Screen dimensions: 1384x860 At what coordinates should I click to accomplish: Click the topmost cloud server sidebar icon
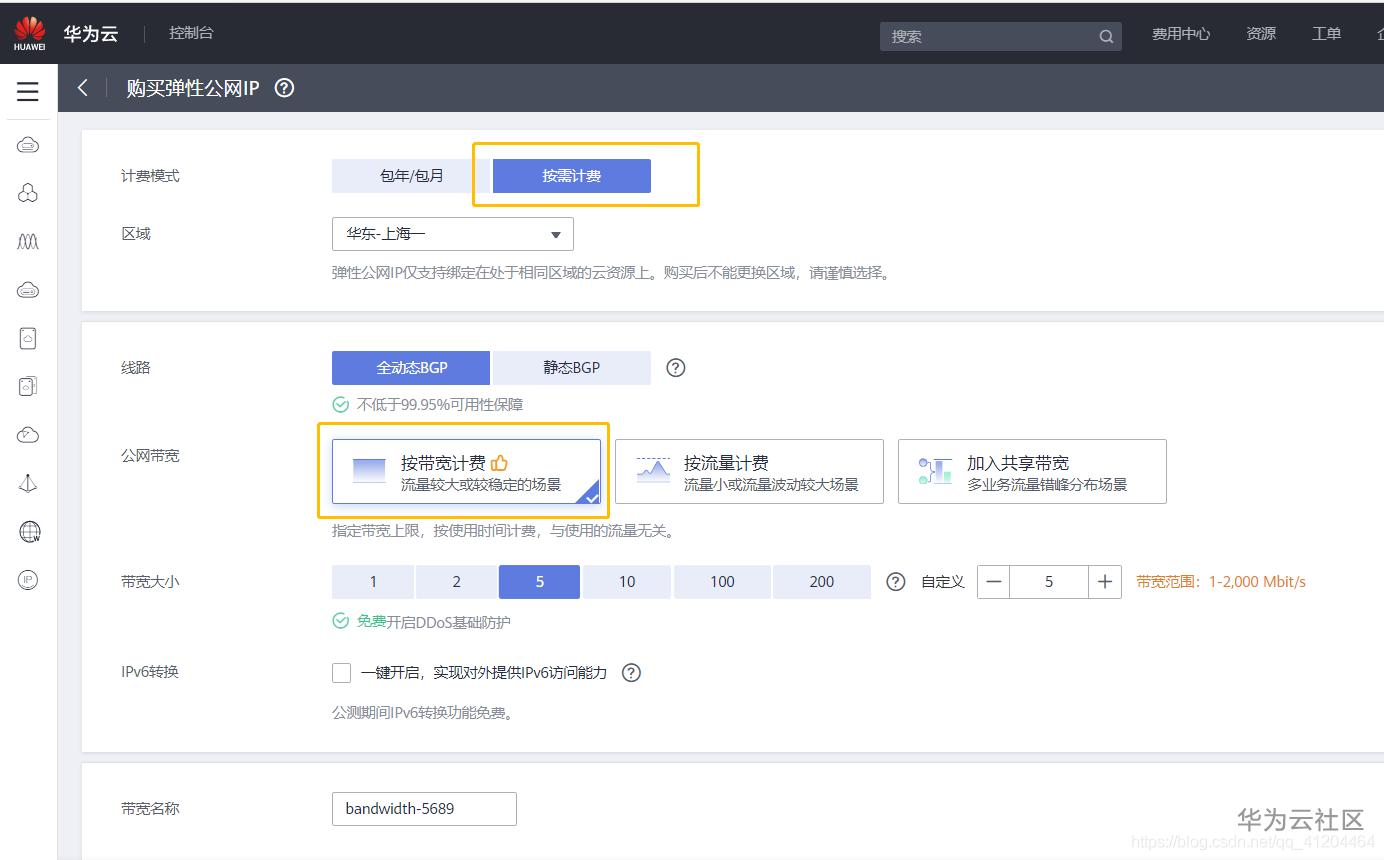28,146
